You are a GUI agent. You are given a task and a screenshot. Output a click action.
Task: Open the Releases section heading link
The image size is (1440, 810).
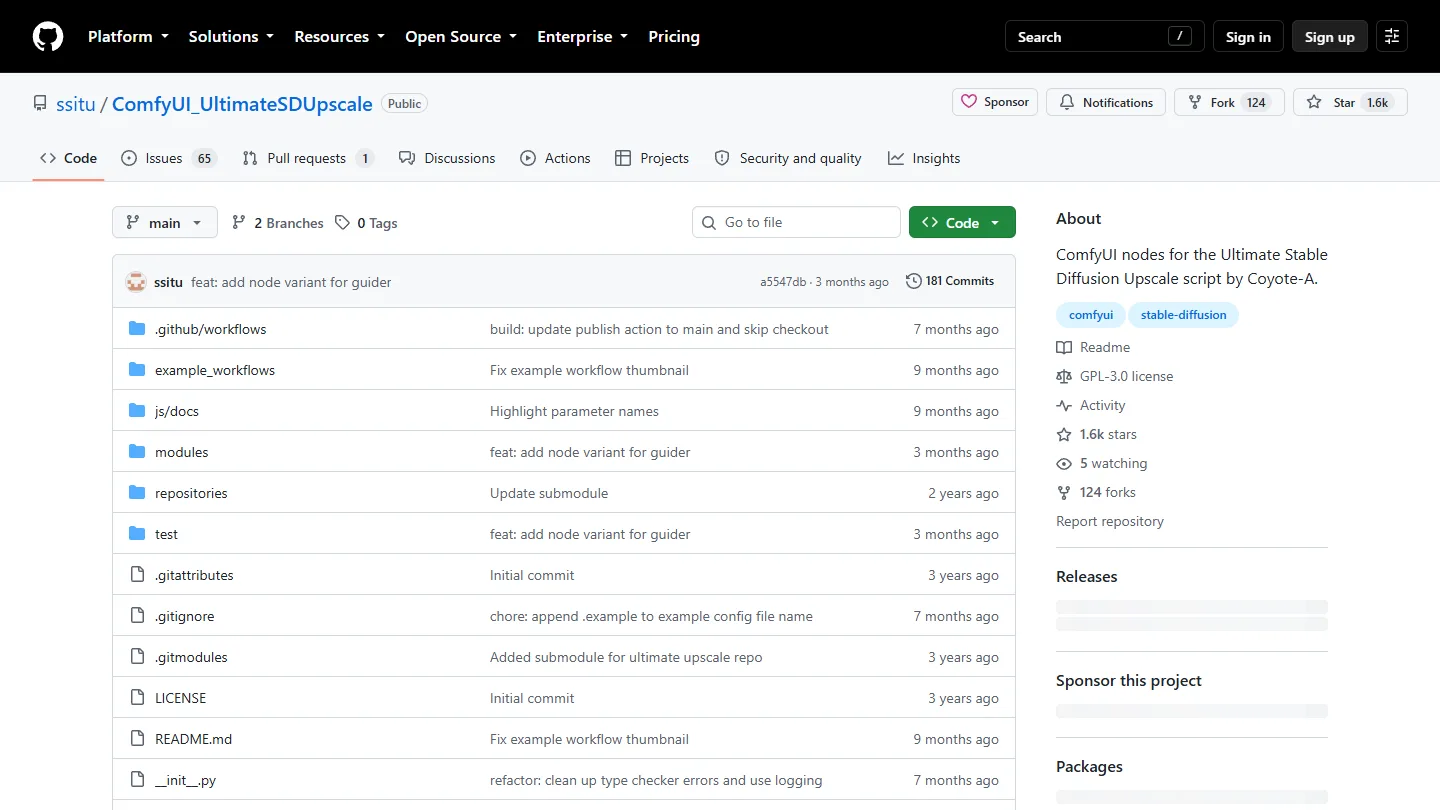1087,577
